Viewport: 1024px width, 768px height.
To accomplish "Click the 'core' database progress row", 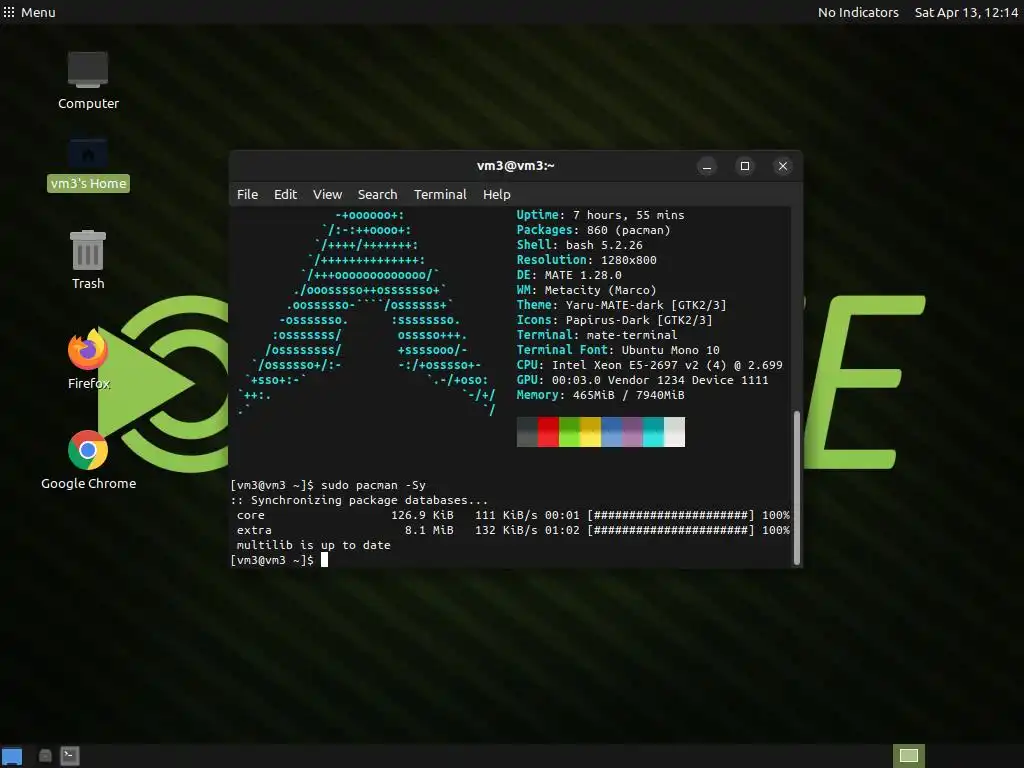I will coord(513,515).
